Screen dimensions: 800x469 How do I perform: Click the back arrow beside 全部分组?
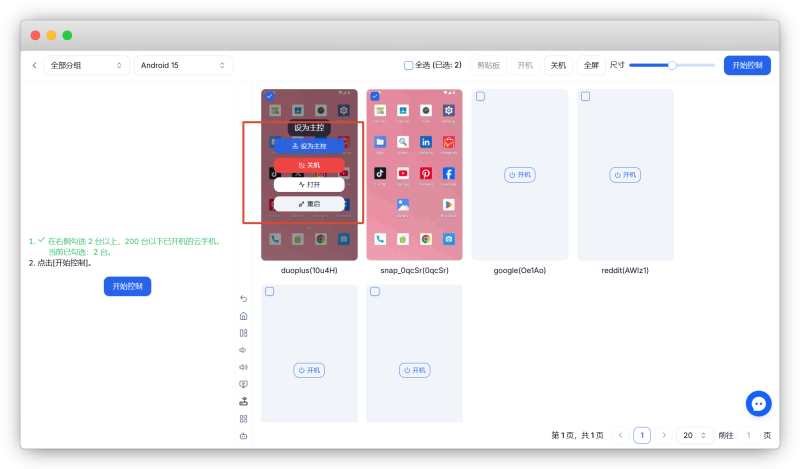34,65
